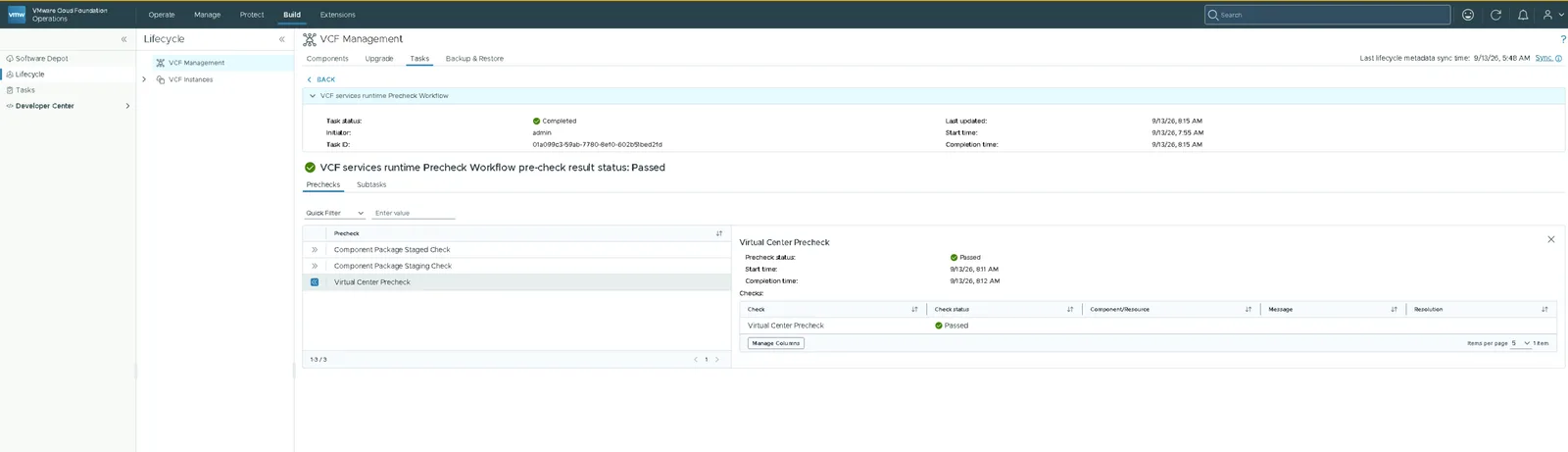Expand Component Package Staged Check details
Image resolution: width=1568 pixels, height=452 pixels.
315,250
